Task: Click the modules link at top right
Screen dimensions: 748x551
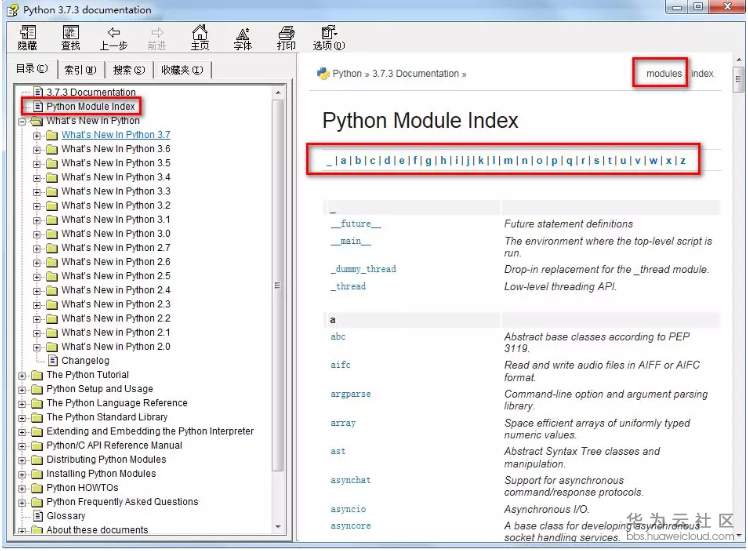Action: coord(664,73)
